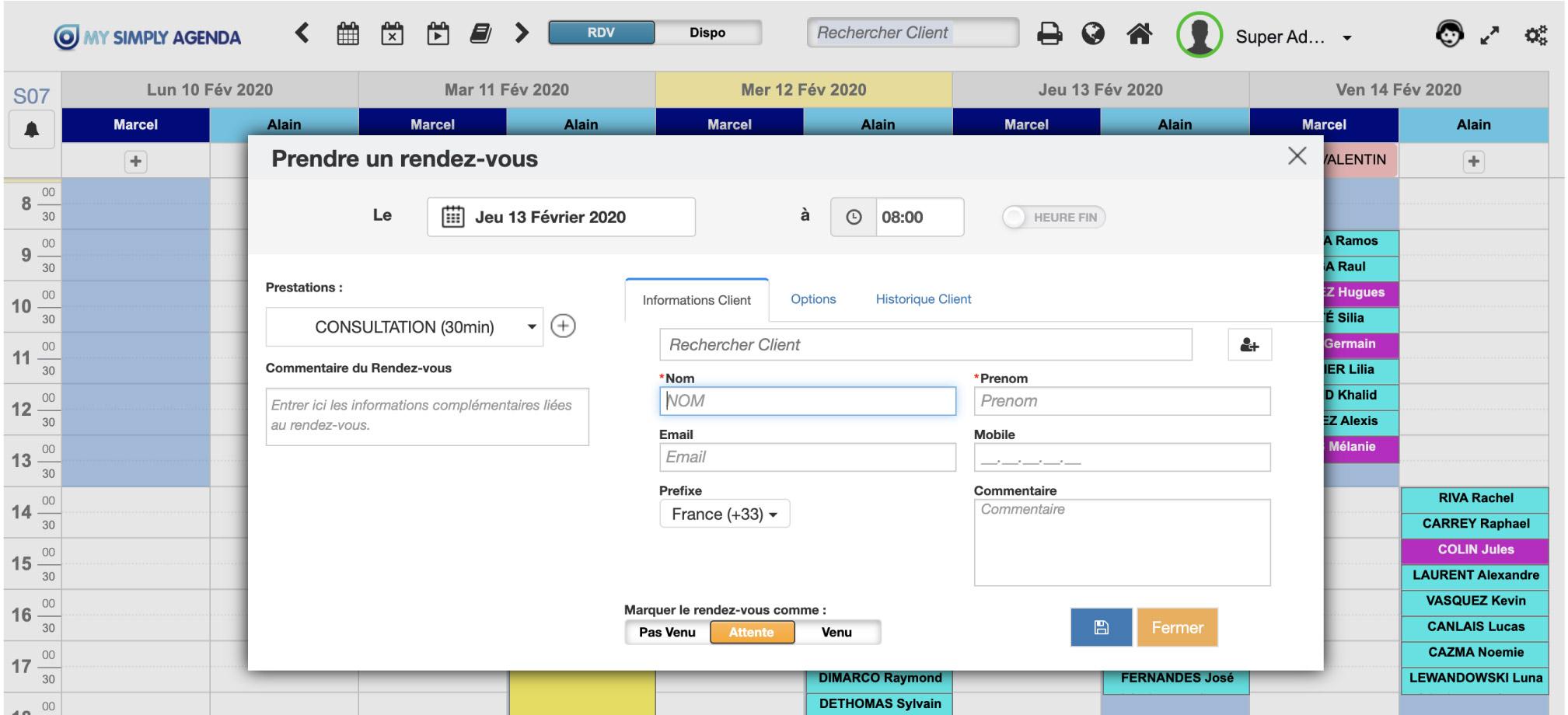Toggle the HEURE FIN switch

click(x=1054, y=218)
